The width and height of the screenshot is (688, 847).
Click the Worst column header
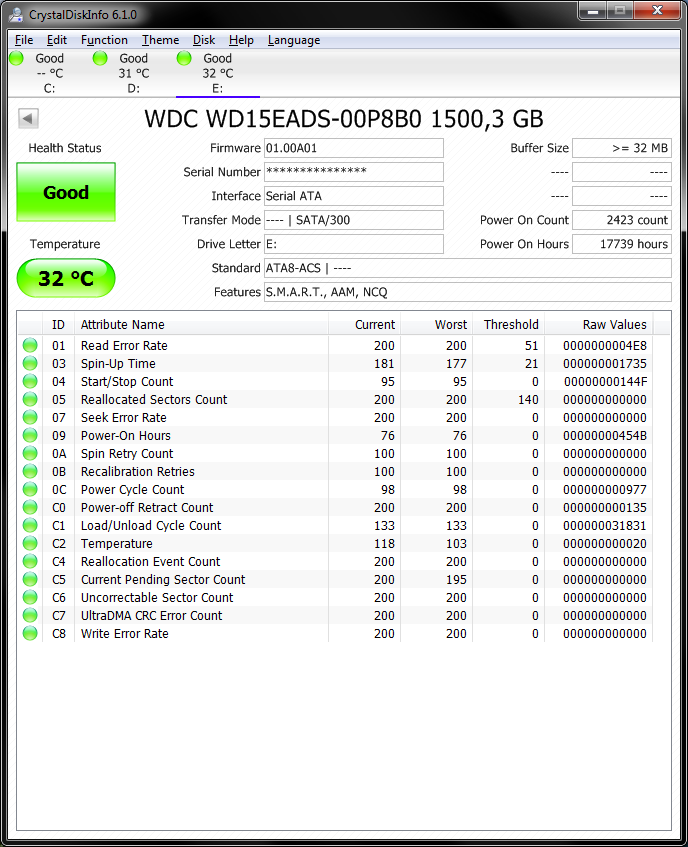coord(436,325)
